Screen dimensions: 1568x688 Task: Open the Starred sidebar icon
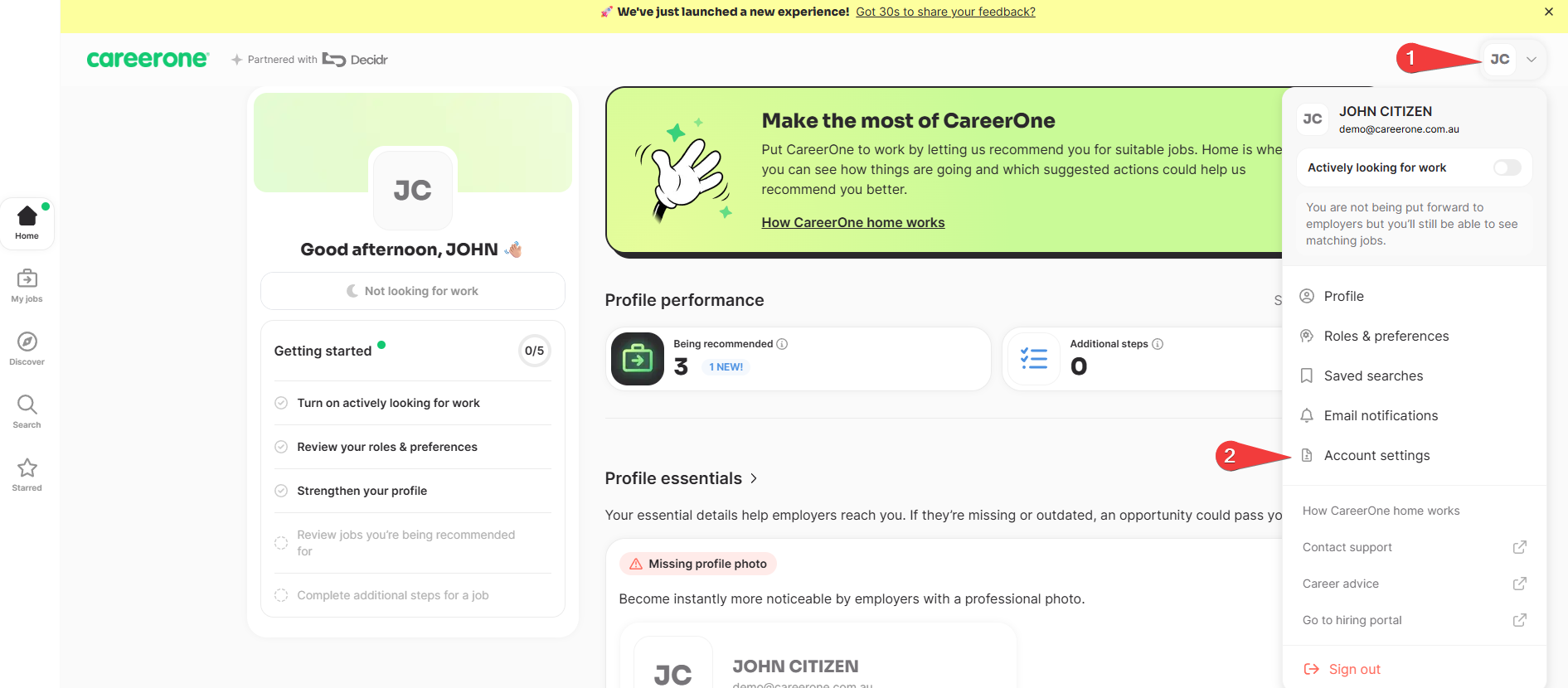[x=27, y=475]
